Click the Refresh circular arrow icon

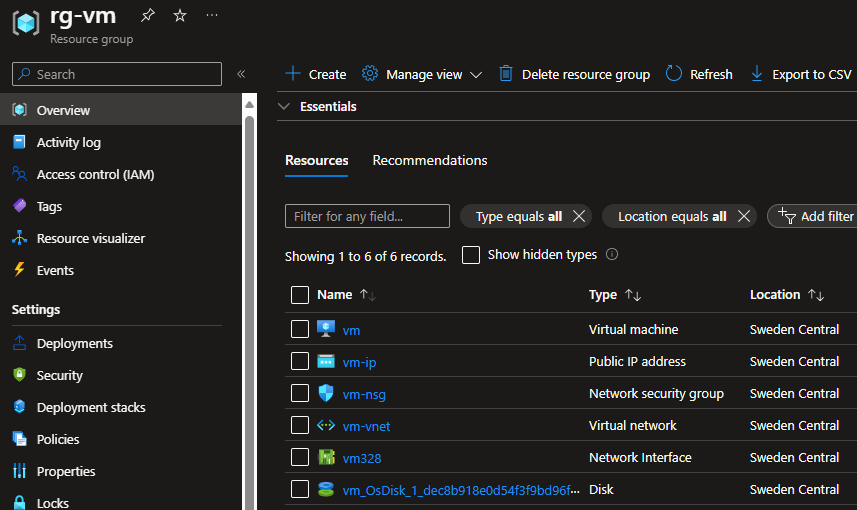pos(674,73)
